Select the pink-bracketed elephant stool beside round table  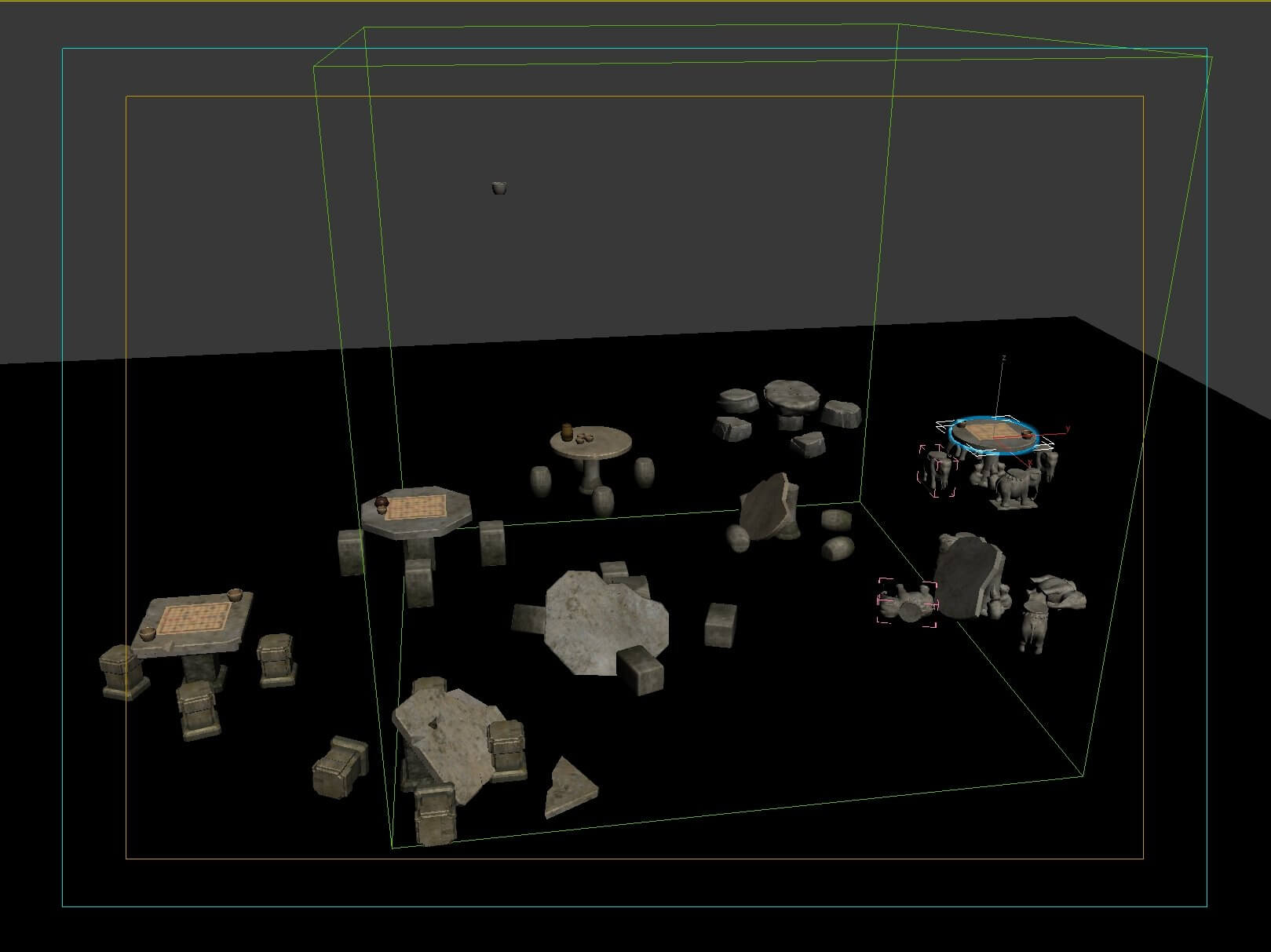(937, 471)
